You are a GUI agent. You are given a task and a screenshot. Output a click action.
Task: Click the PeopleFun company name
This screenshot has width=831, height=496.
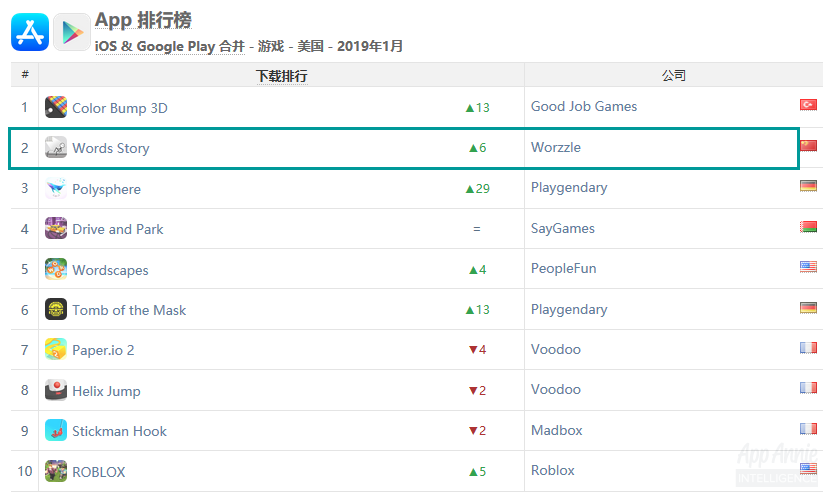tap(563, 268)
